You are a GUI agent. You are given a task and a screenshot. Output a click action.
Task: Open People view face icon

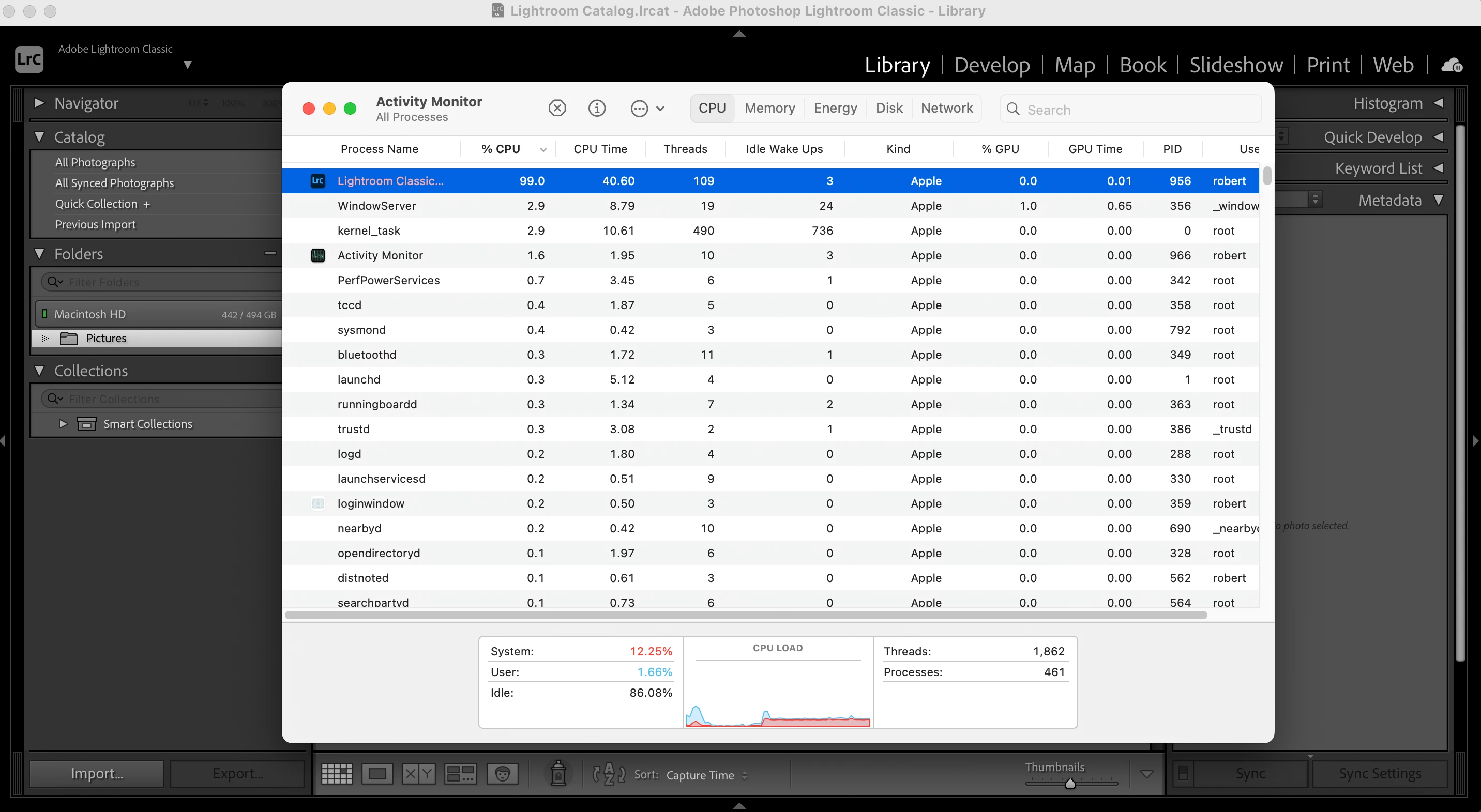click(502, 774)
